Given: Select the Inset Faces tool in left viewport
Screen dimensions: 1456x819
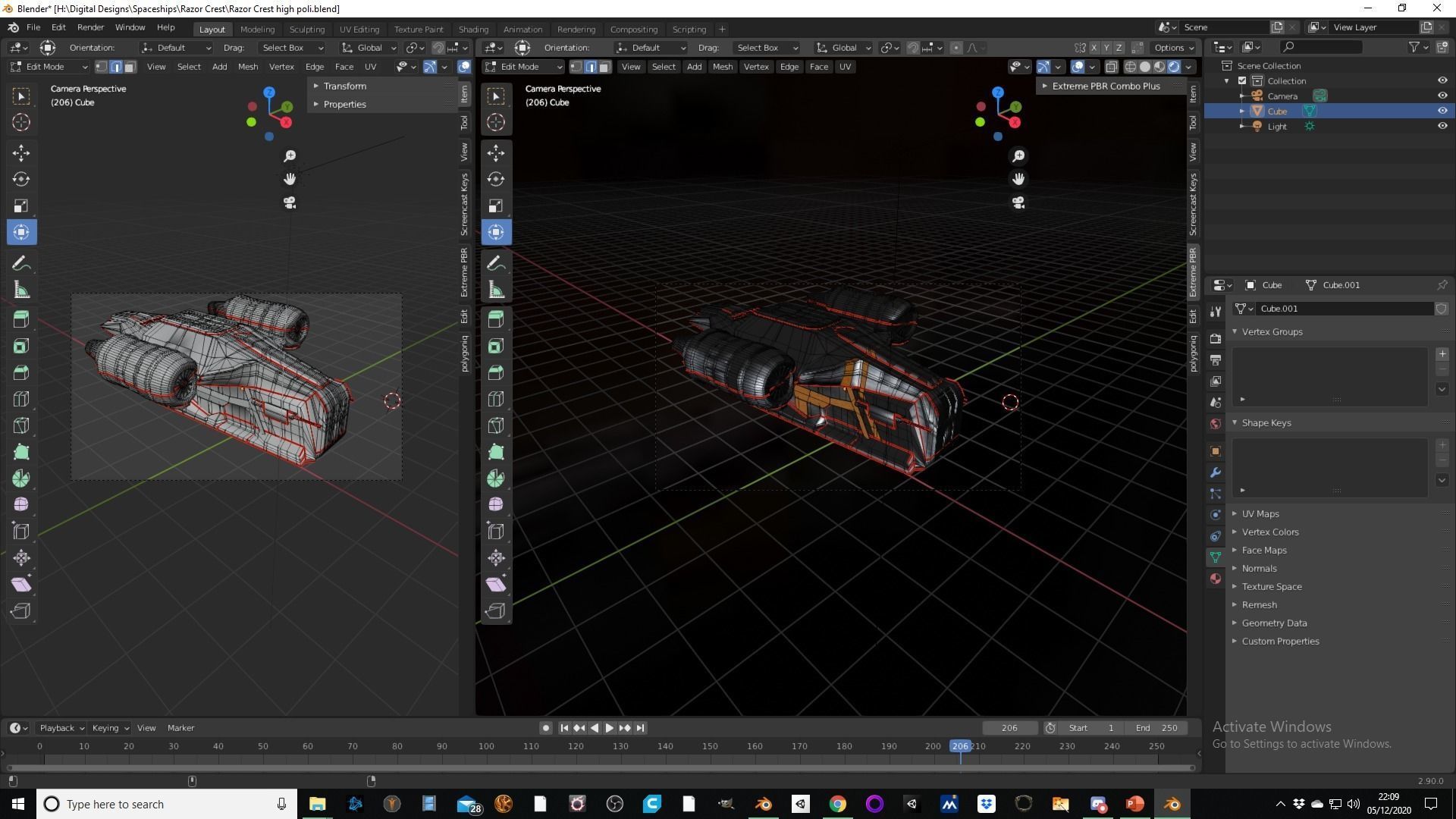Looking at the screenshot, I should pos(21,346).
